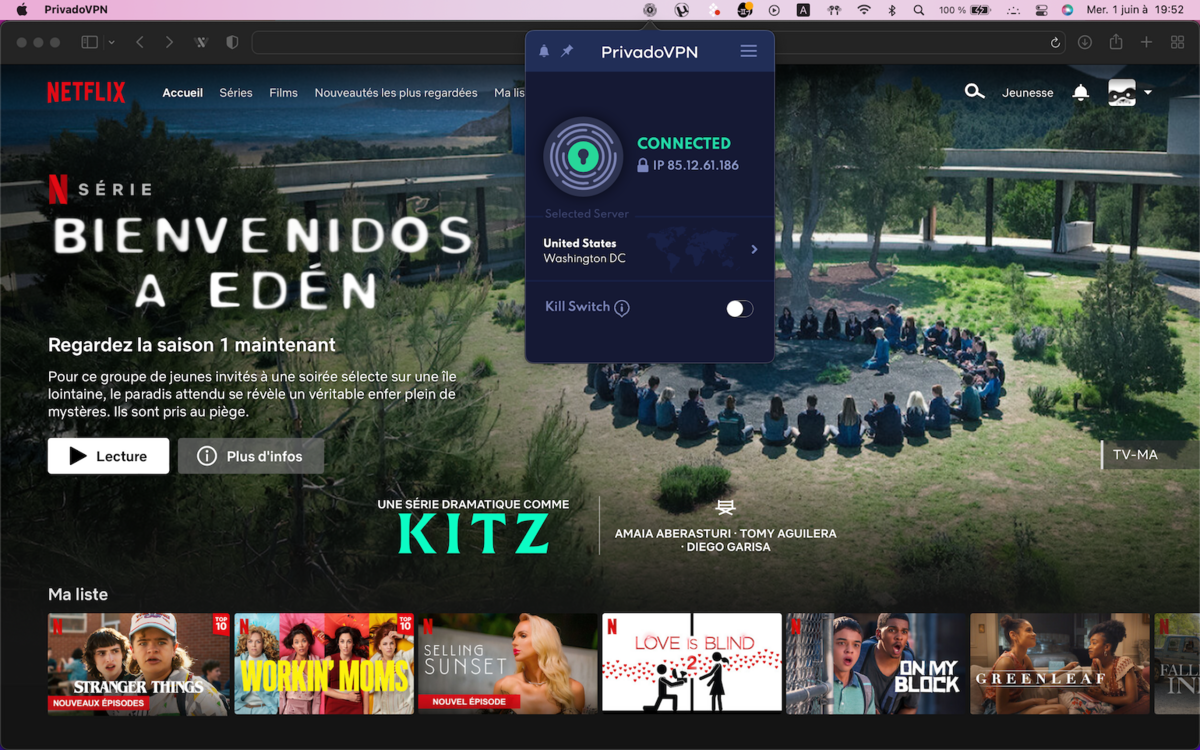Open the Séries section
The image size is (1200, 750).
pyautogui.click(x=236, y=93)
